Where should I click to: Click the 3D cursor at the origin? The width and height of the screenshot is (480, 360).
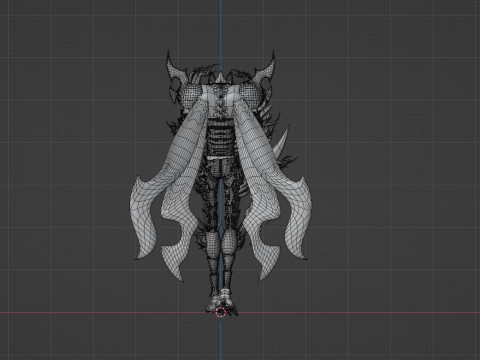pos(220,312)
